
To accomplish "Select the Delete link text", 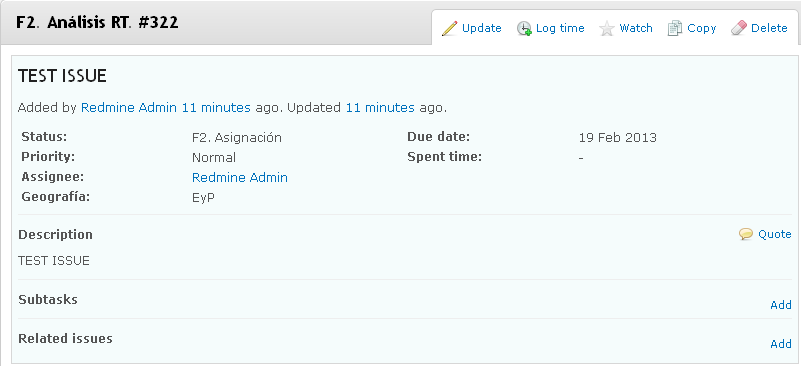I will coord(769,28).
